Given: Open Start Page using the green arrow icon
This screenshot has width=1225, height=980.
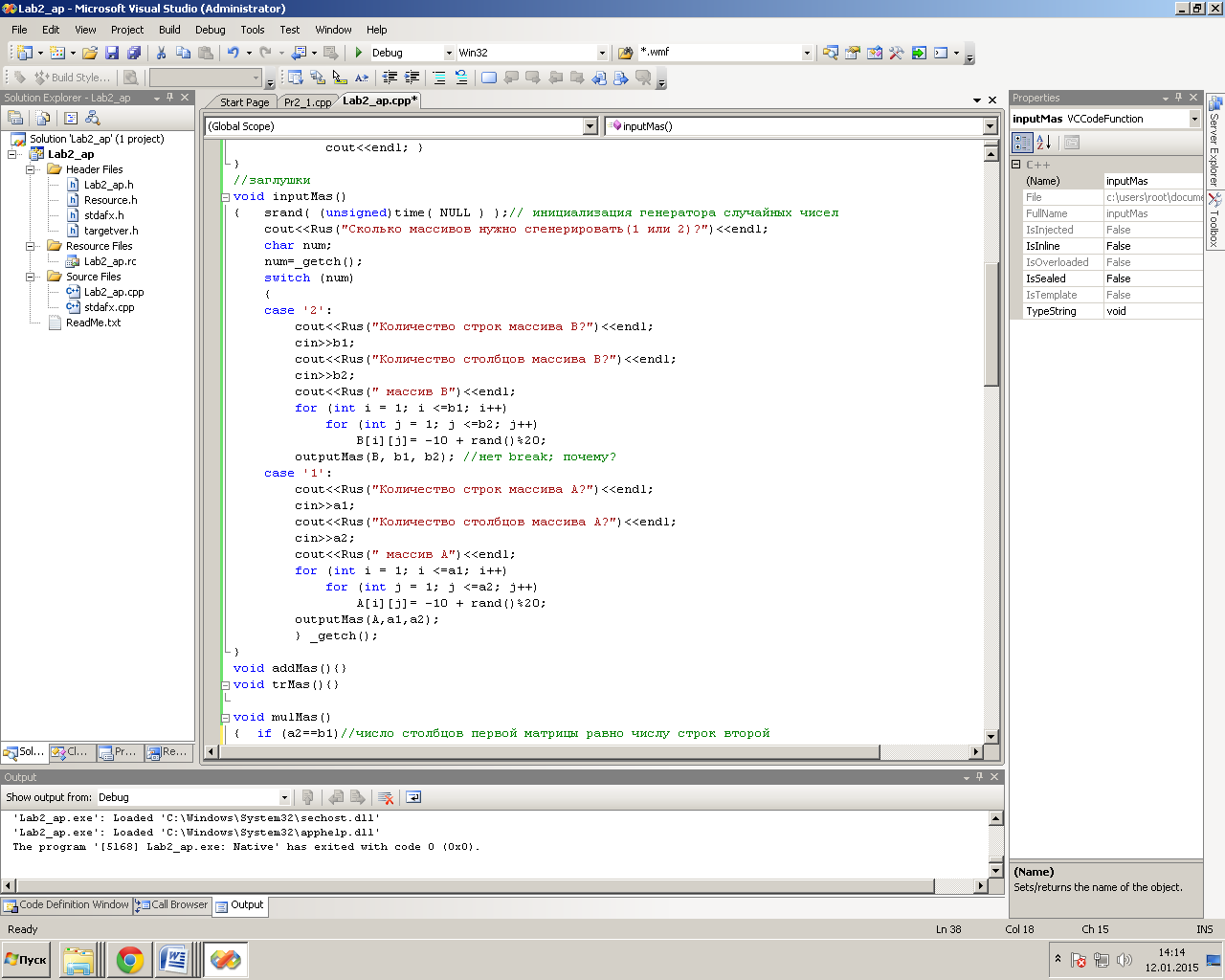Looking at the screenshot, I should [919, 53].
